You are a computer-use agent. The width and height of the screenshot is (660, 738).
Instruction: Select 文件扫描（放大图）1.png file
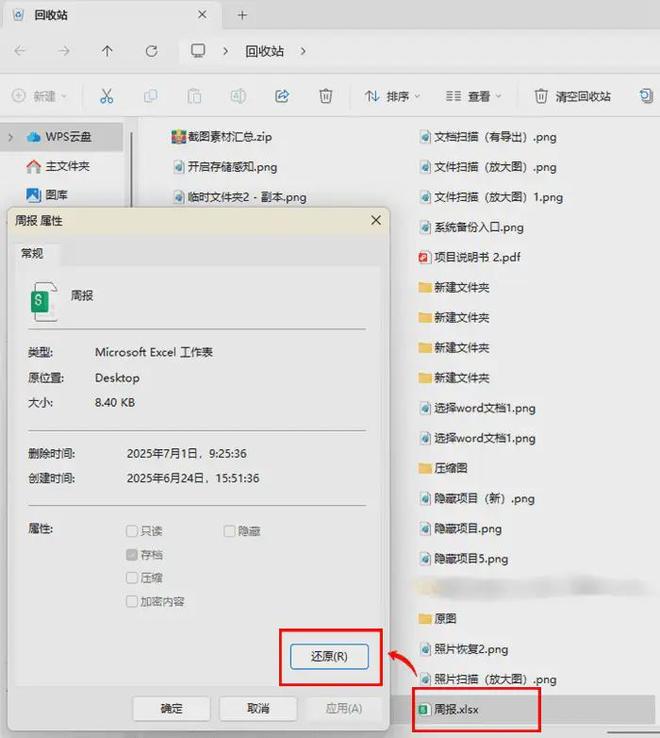(x=491, y=197)
